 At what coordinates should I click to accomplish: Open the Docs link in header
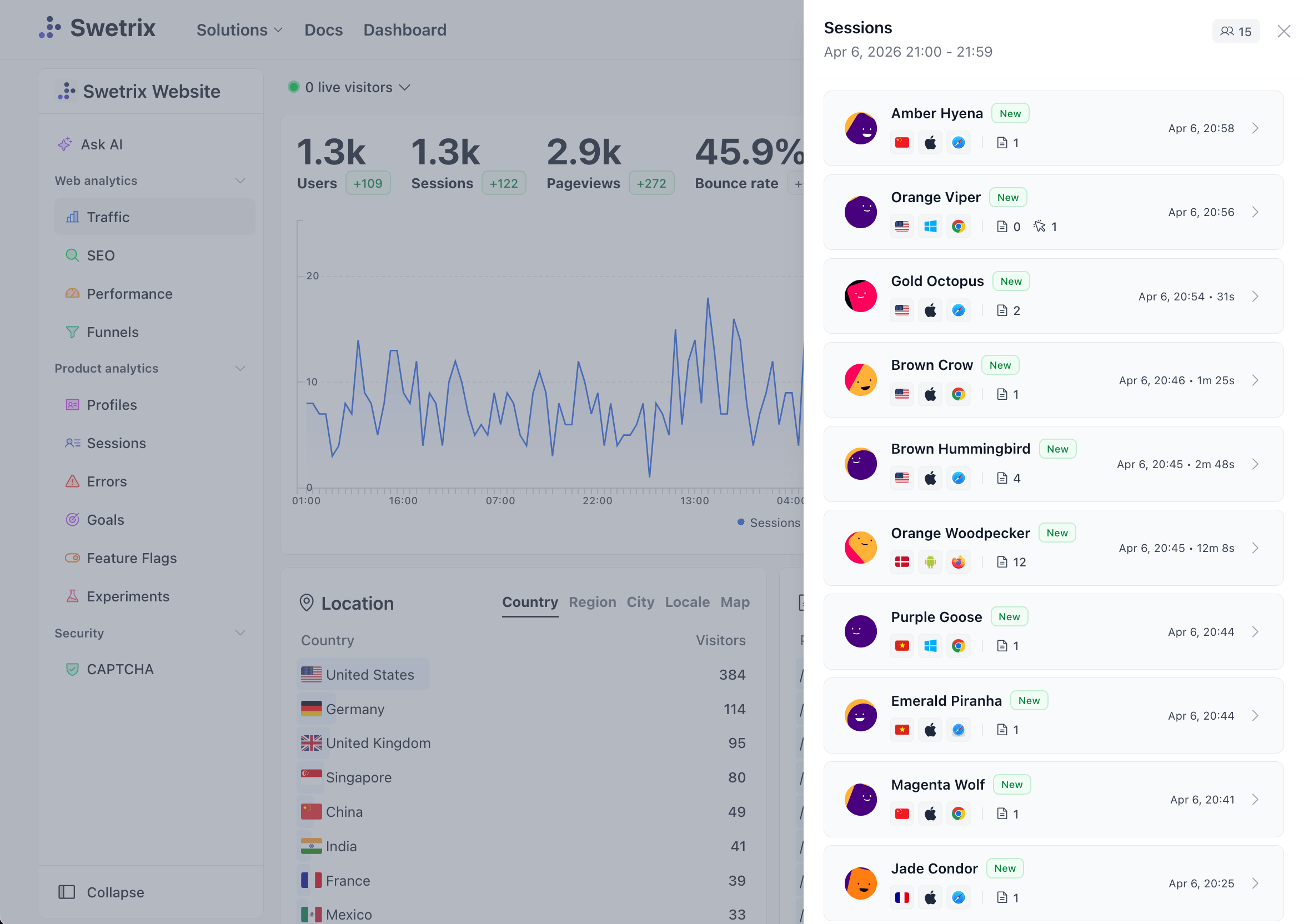point(323,29)
